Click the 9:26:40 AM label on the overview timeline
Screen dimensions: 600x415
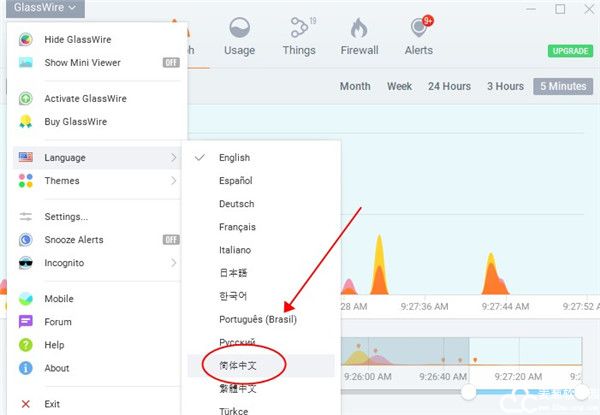443,377
